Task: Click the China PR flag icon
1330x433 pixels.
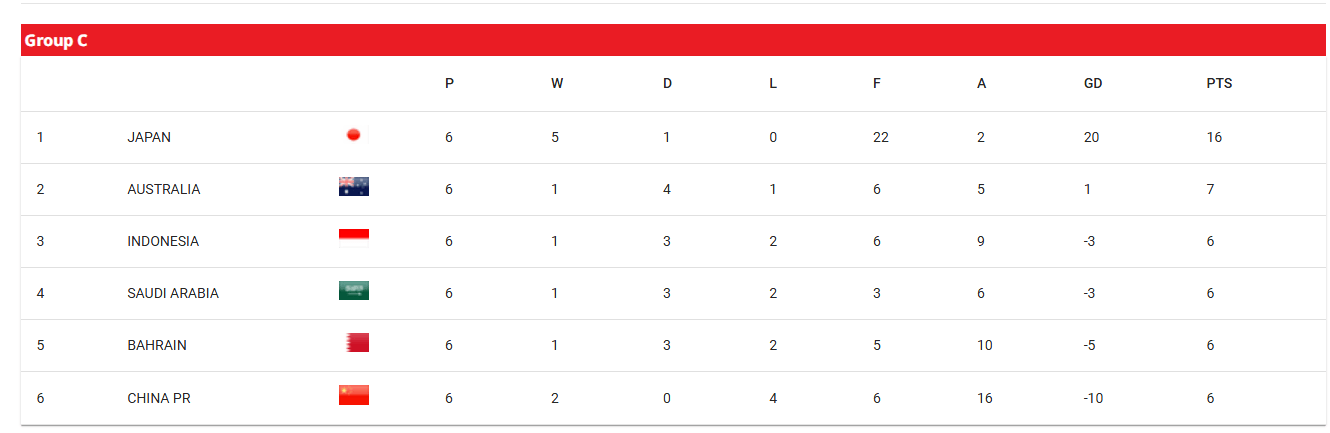Action: [x=354, y=395]
